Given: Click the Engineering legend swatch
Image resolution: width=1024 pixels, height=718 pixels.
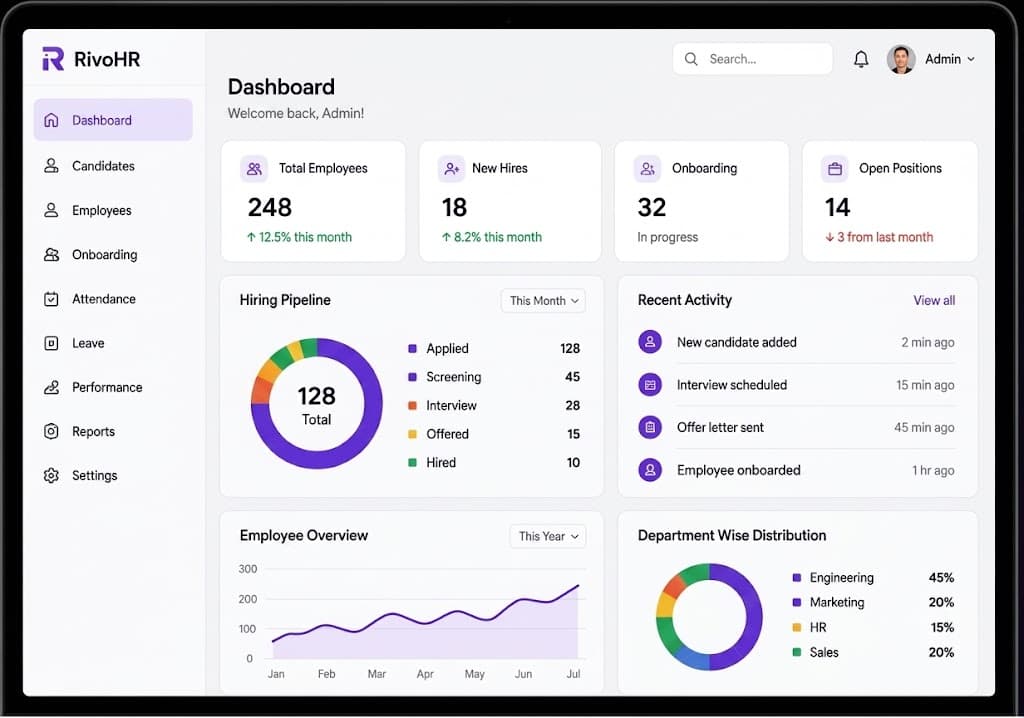Looking at the screenshot, I should pyautogui.click(x=796, y=578).
